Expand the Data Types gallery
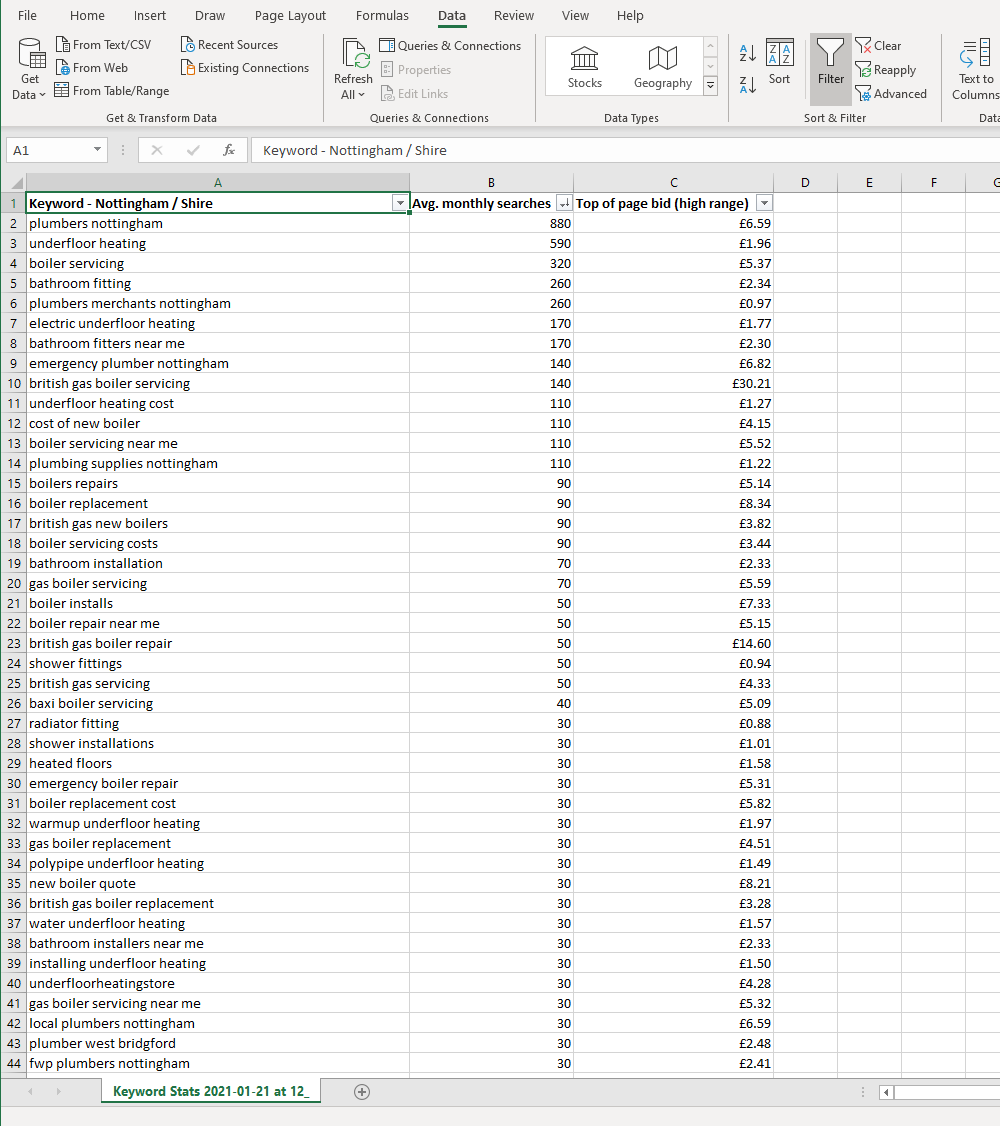The image size is (1000, 1126). [710, 85]
